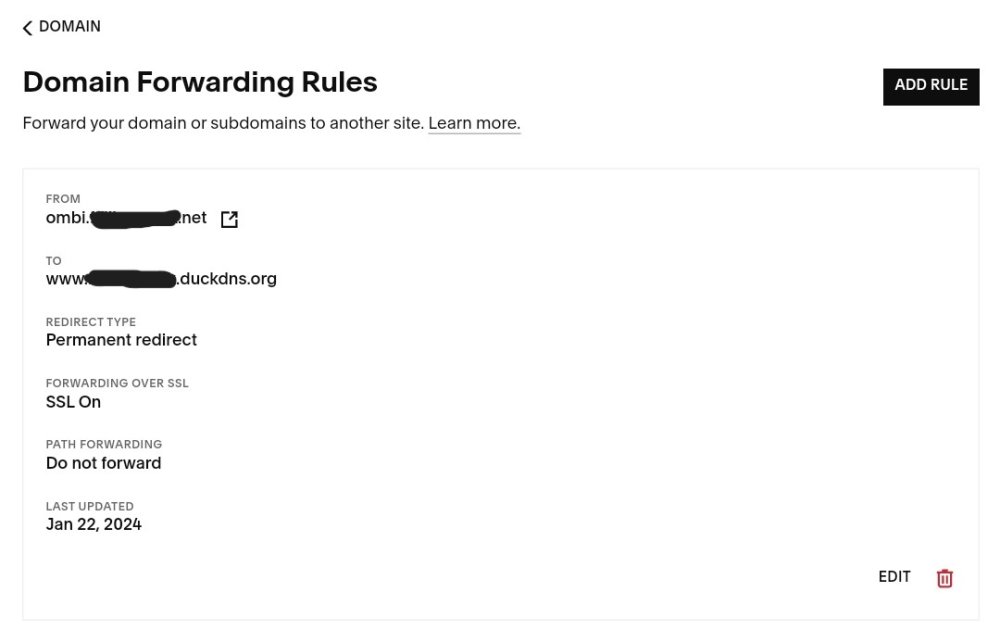
Task: Click the Domain Forwarding Rules heading
Action: (200, 82)
